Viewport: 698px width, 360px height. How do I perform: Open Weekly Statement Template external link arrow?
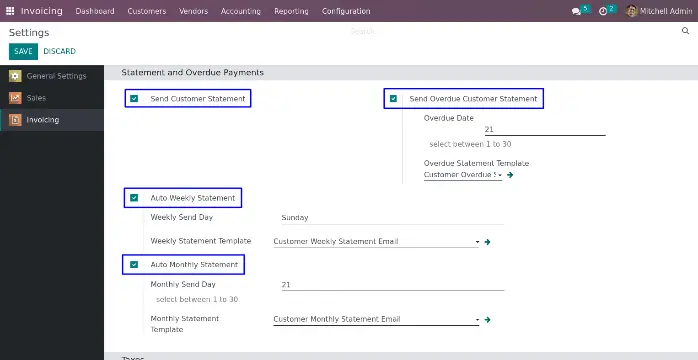point(487,242)
